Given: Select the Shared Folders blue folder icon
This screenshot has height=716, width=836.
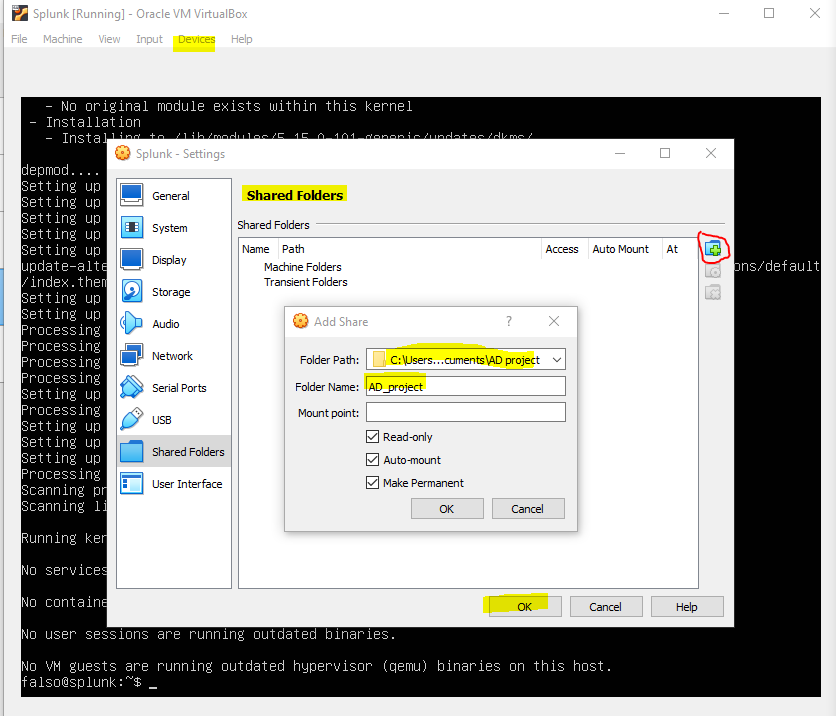Looking at the screenshot, I should pos(131,452).
